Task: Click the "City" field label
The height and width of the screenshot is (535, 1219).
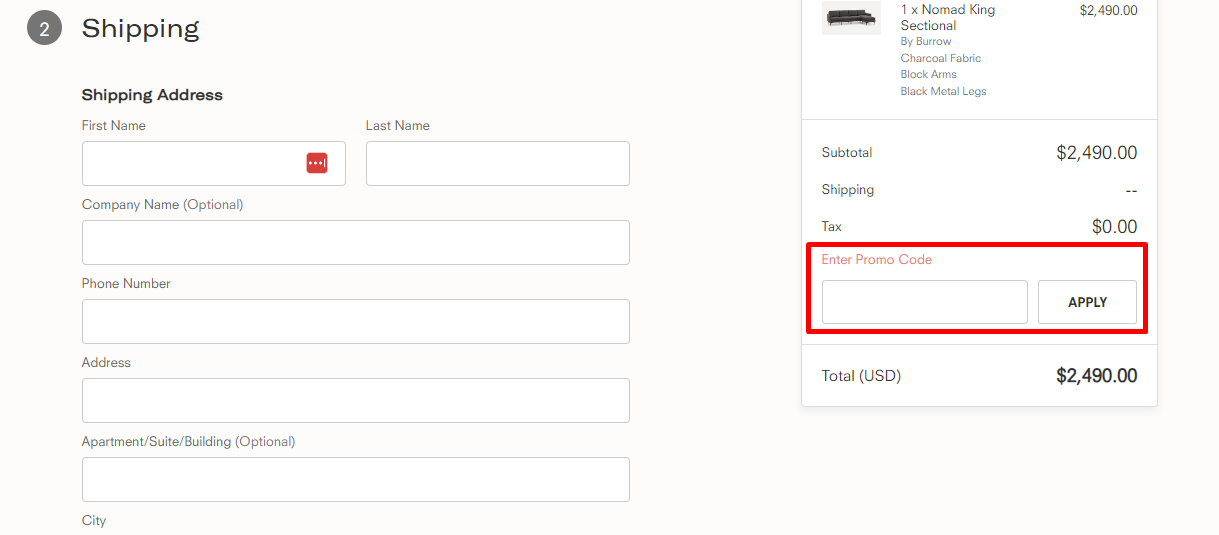Action: point(94,521)
